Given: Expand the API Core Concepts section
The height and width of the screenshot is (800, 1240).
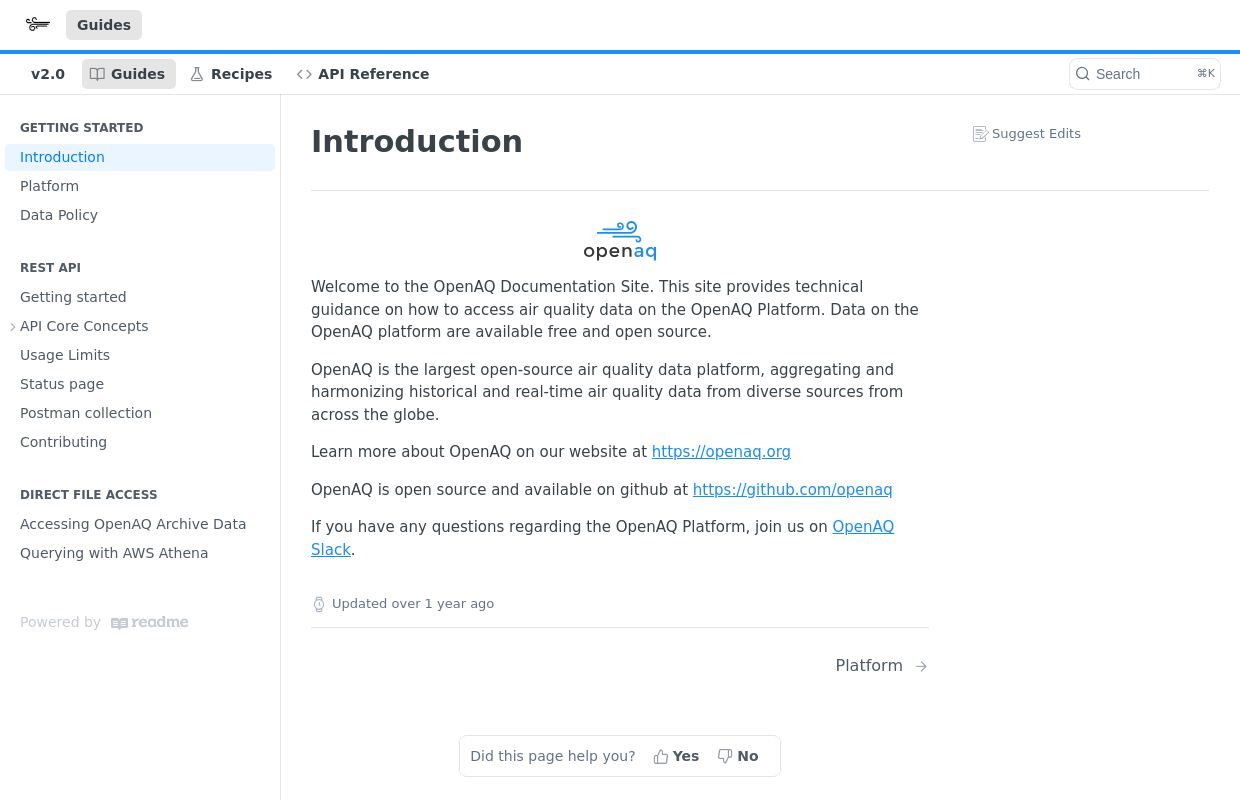Looking at the screenshot, I should (14, 326).
